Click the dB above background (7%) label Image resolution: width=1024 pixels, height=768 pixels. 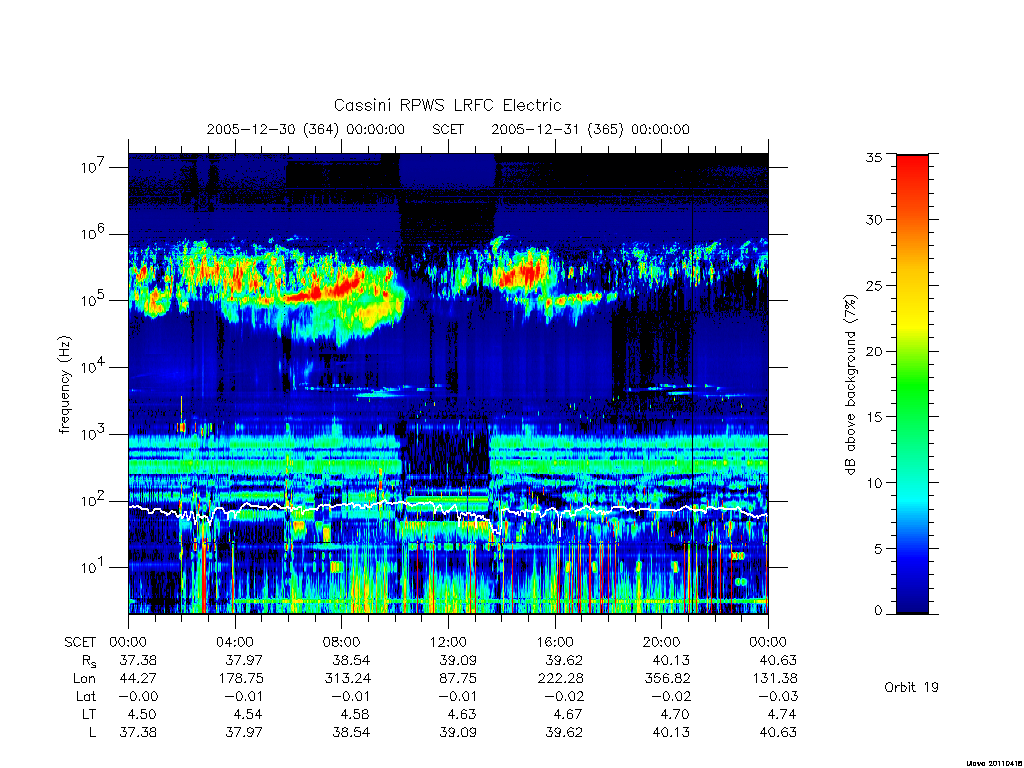click(x=850, y=385)
